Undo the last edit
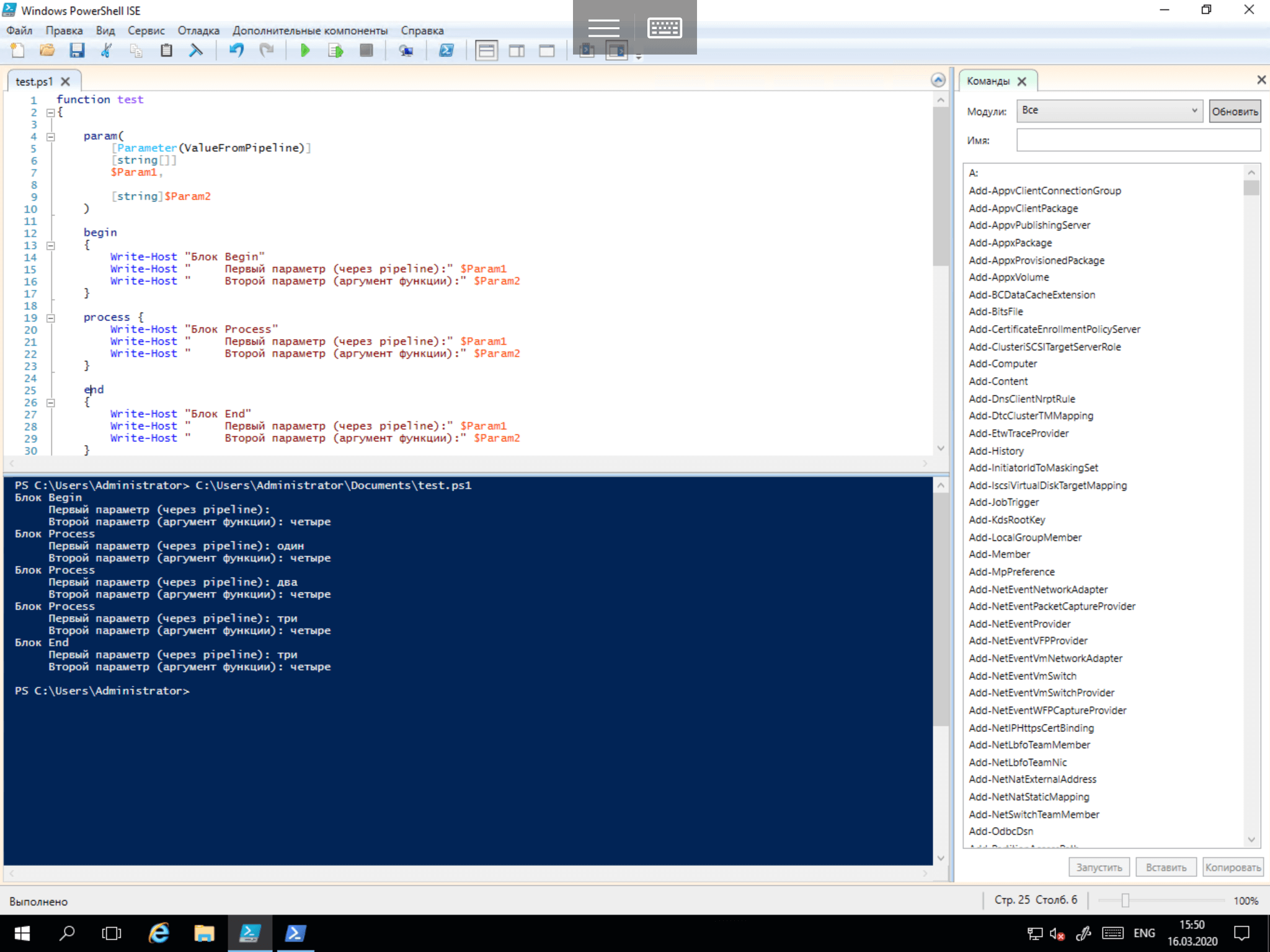Image resolution: width=1270 pixels, height=952 pixels. coord(236,51)
